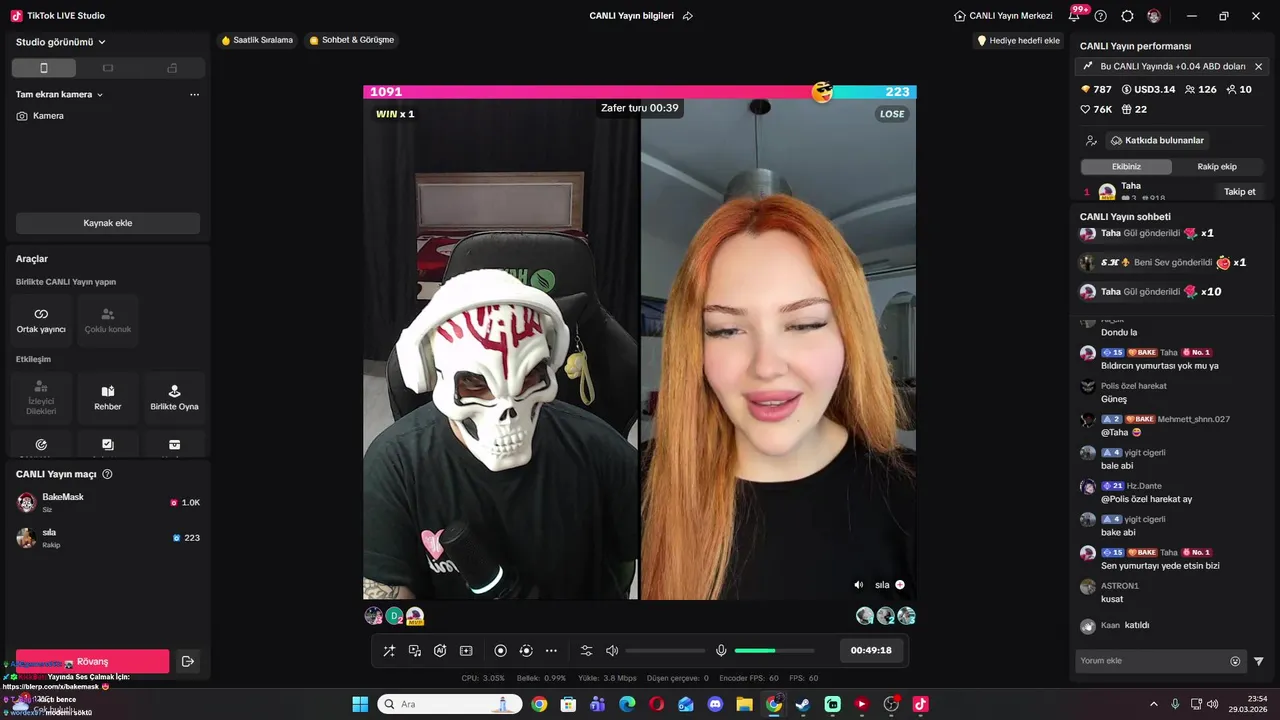This screenshot has width=1280, height=720.
Task: Click the contributors stats icon left of Katkıda bulunanlar
Action: [1091, 141]
